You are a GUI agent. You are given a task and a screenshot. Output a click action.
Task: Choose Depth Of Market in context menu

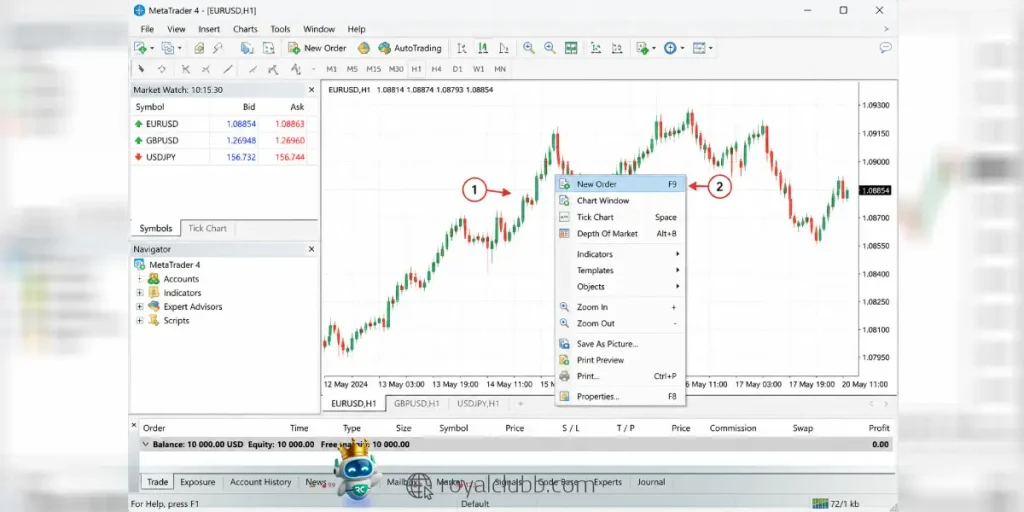pyautogui.click(x=620, y=234)
